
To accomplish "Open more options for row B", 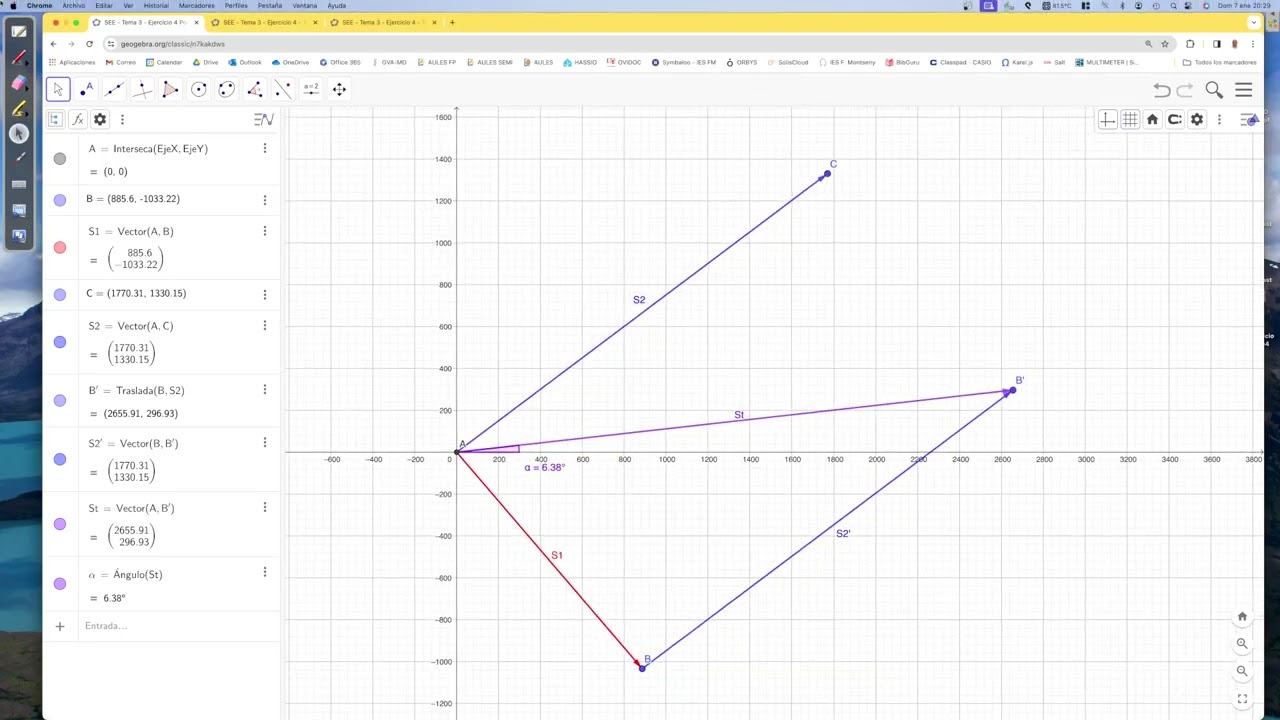I will [265, 199].
